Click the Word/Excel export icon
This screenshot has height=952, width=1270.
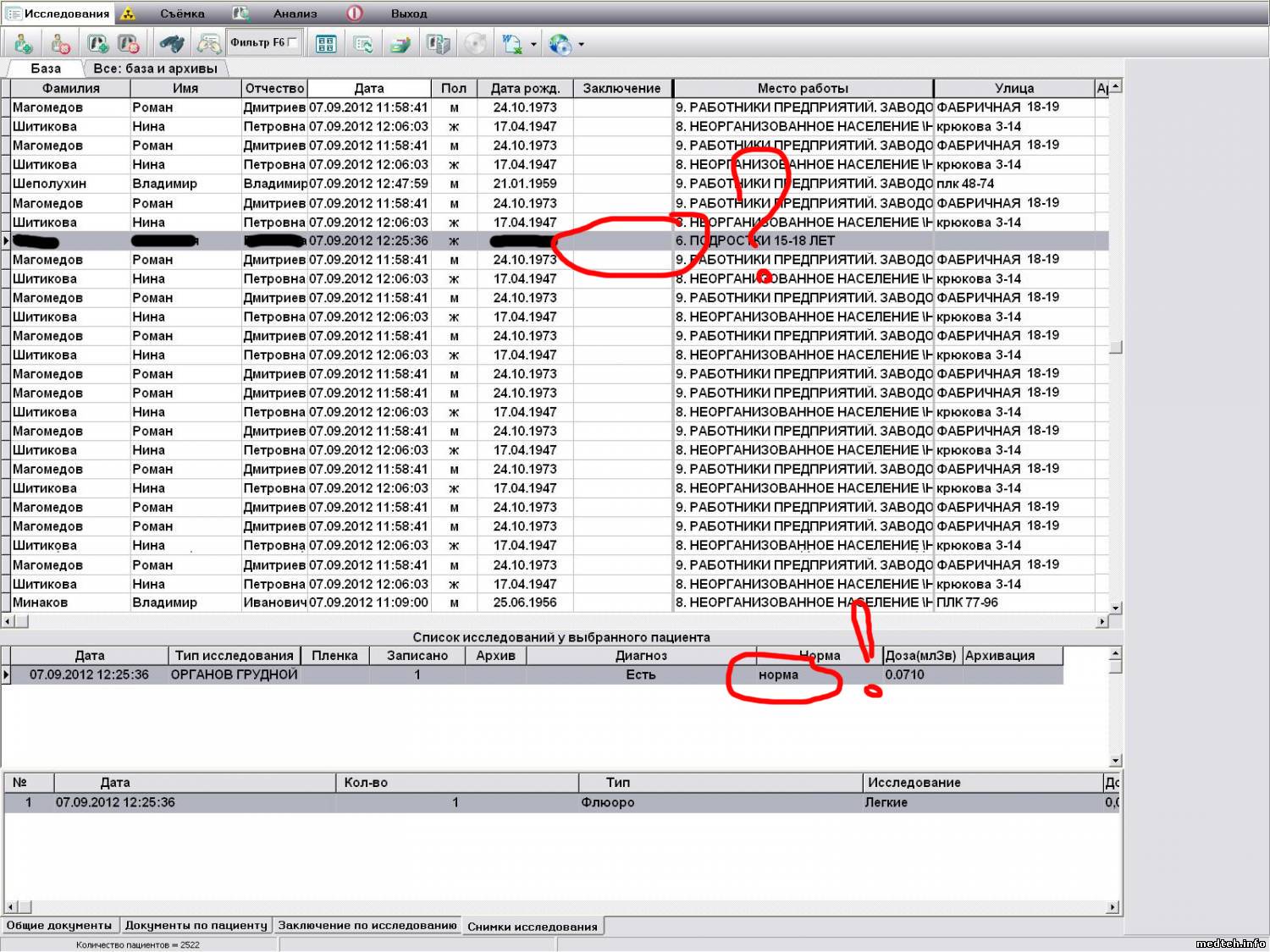click(511, 43)
